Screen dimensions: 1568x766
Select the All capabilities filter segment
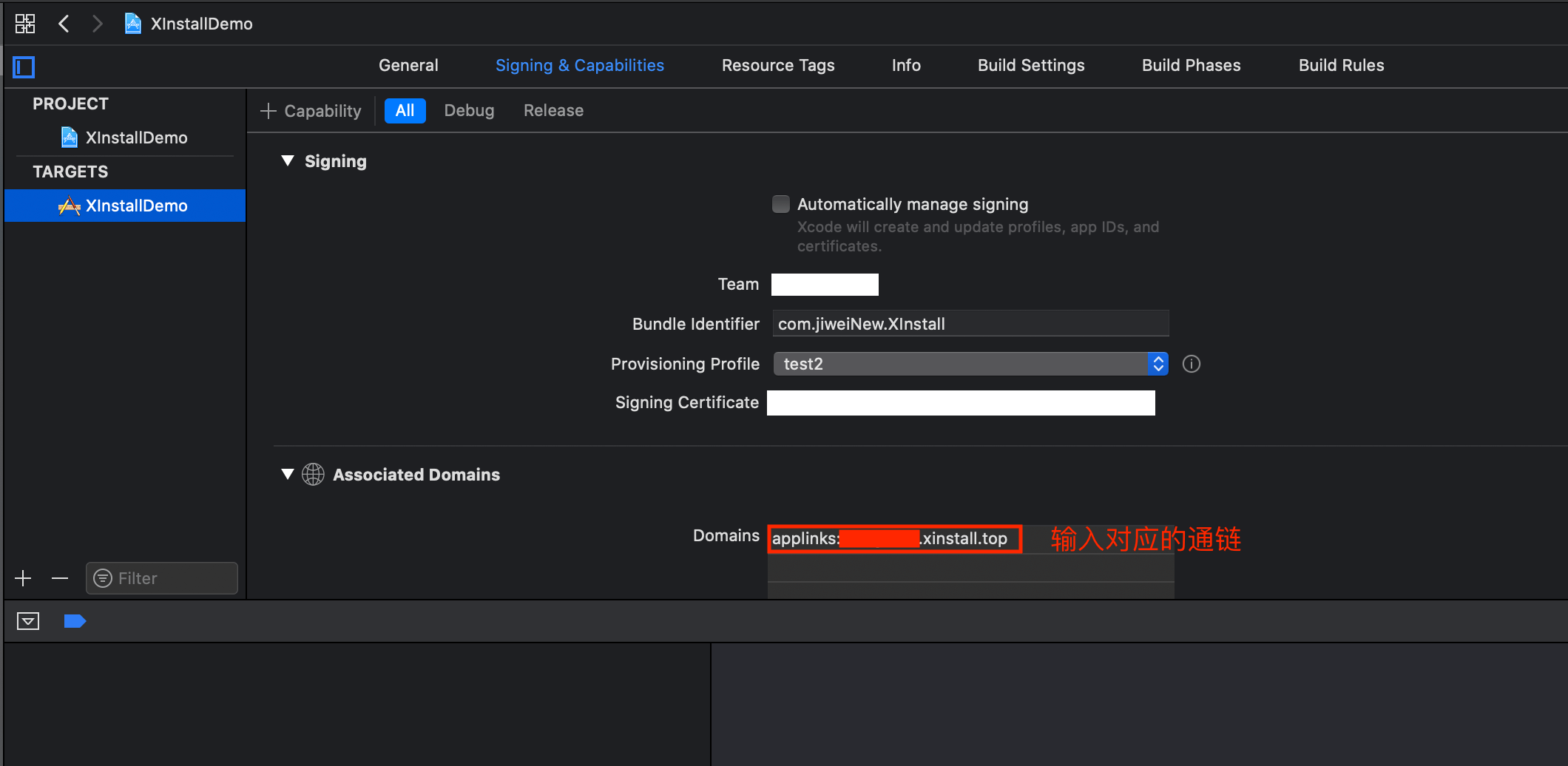(x=405, y=110)
